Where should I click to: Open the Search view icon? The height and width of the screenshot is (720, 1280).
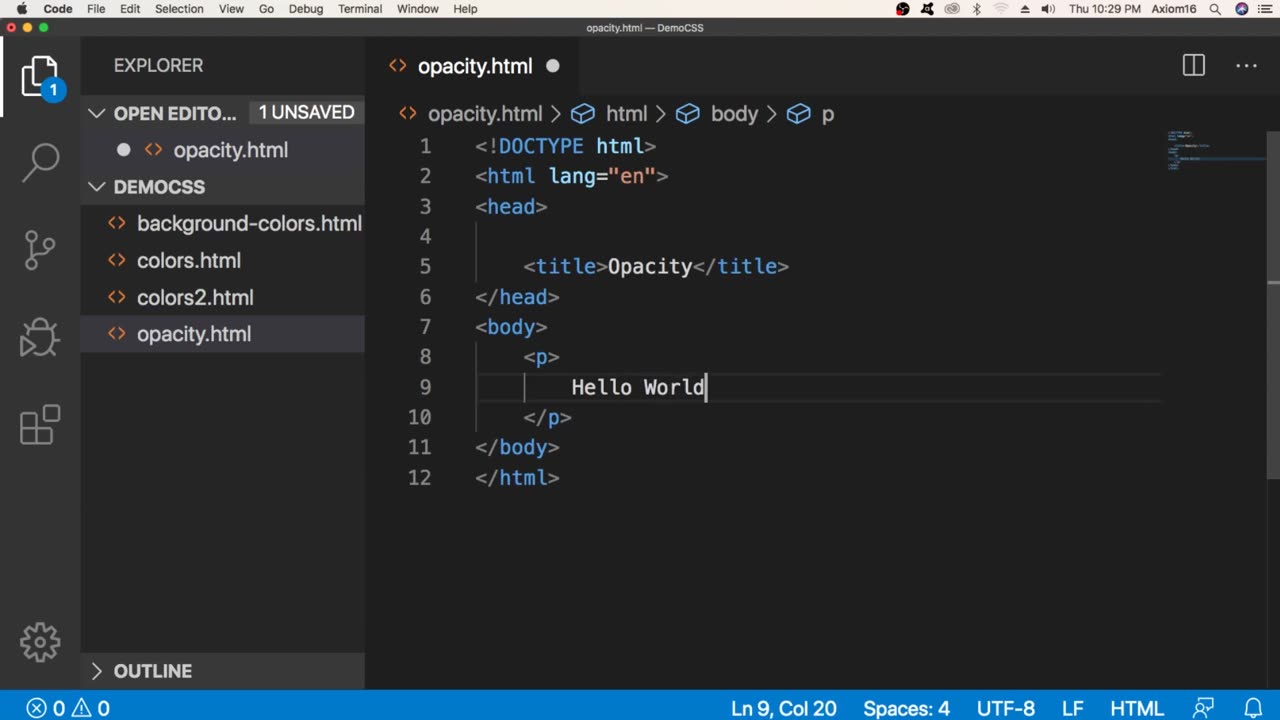[40, 162]
